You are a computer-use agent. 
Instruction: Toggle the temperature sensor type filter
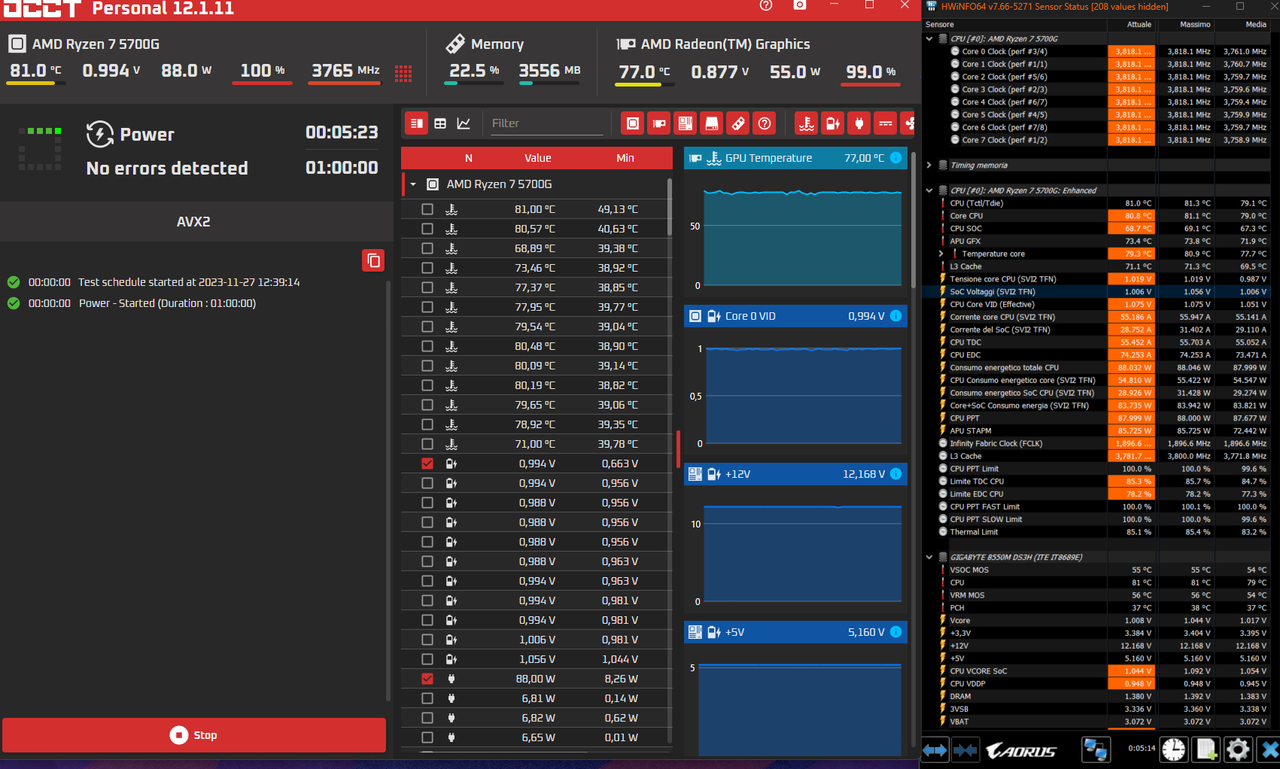[806, 124]
